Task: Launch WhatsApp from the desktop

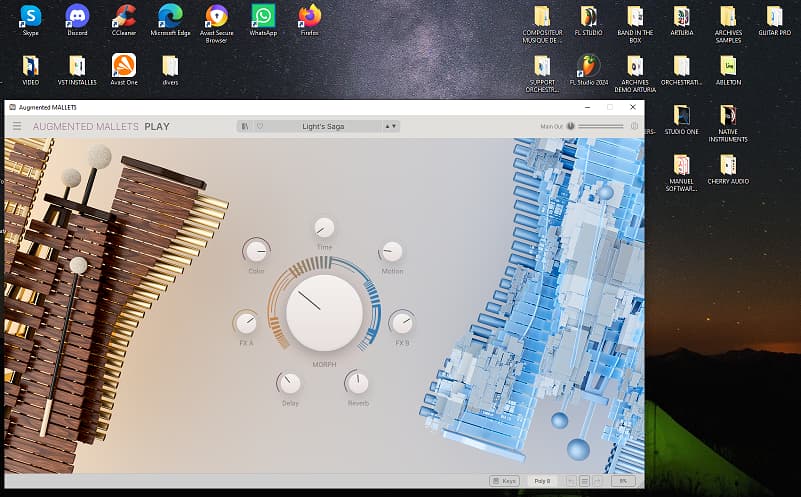Action: (x=263, y=20)
